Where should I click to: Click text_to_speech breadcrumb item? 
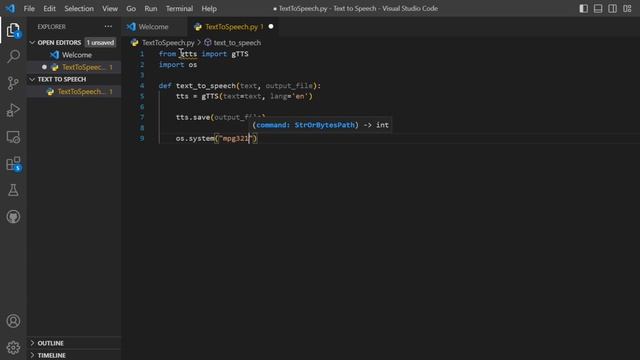[x=237, y=42]
